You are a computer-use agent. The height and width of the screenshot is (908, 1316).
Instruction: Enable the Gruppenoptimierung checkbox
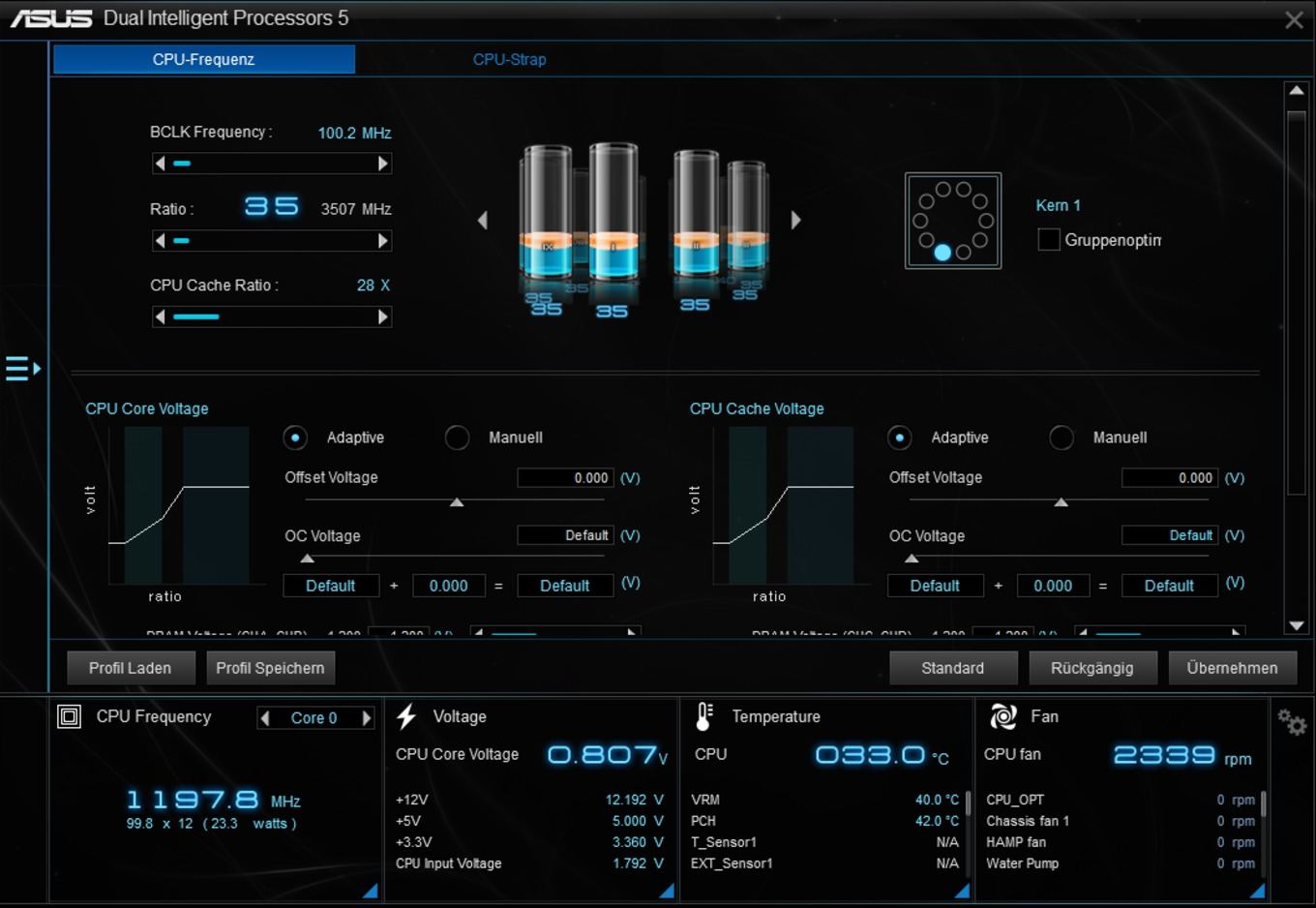1049,239
